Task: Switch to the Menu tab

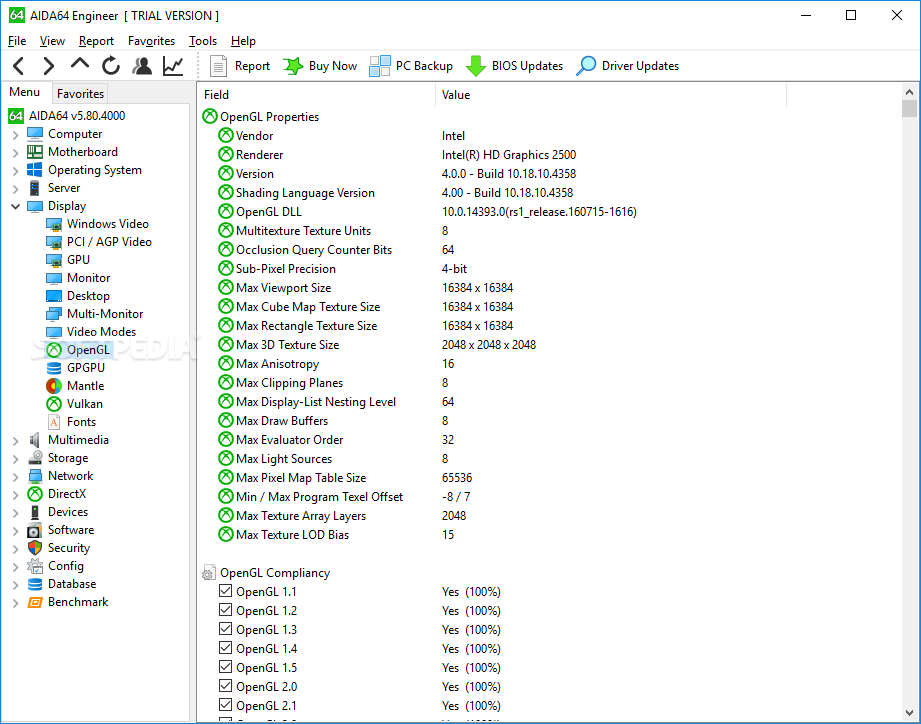Action: [25, 92]
